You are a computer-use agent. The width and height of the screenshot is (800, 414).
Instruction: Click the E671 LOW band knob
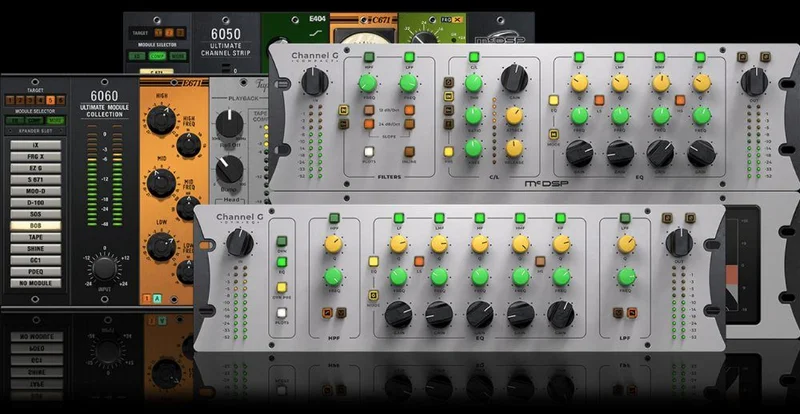point(162,247)
